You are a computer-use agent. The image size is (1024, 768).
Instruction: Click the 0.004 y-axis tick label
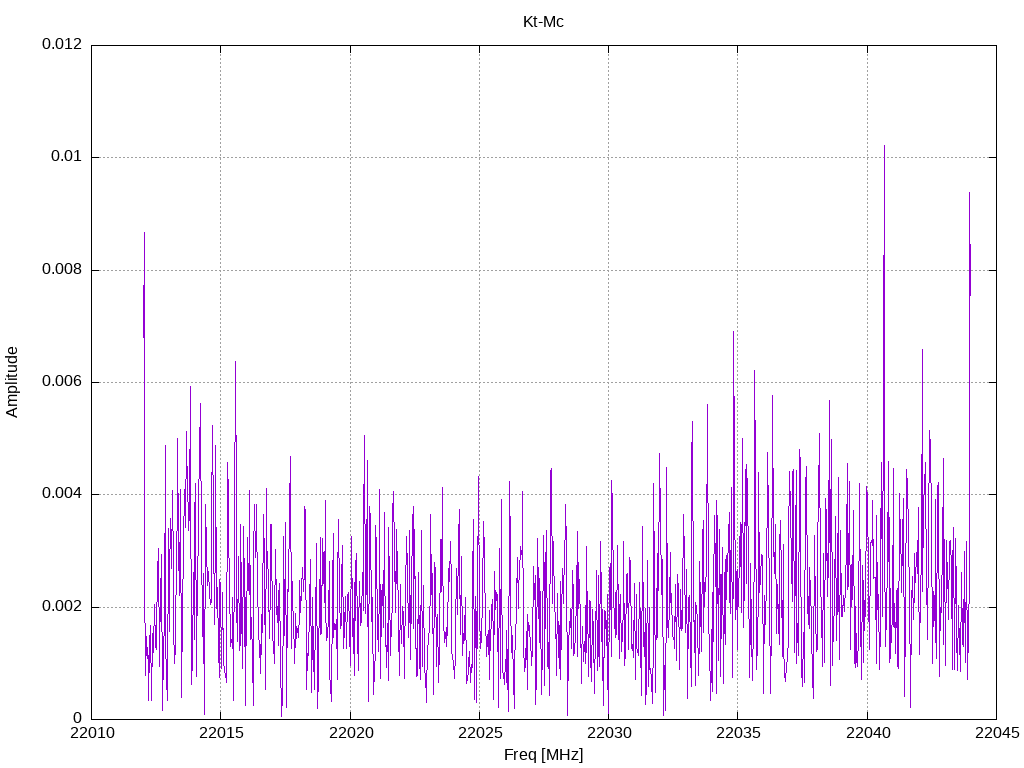point(62,494)
